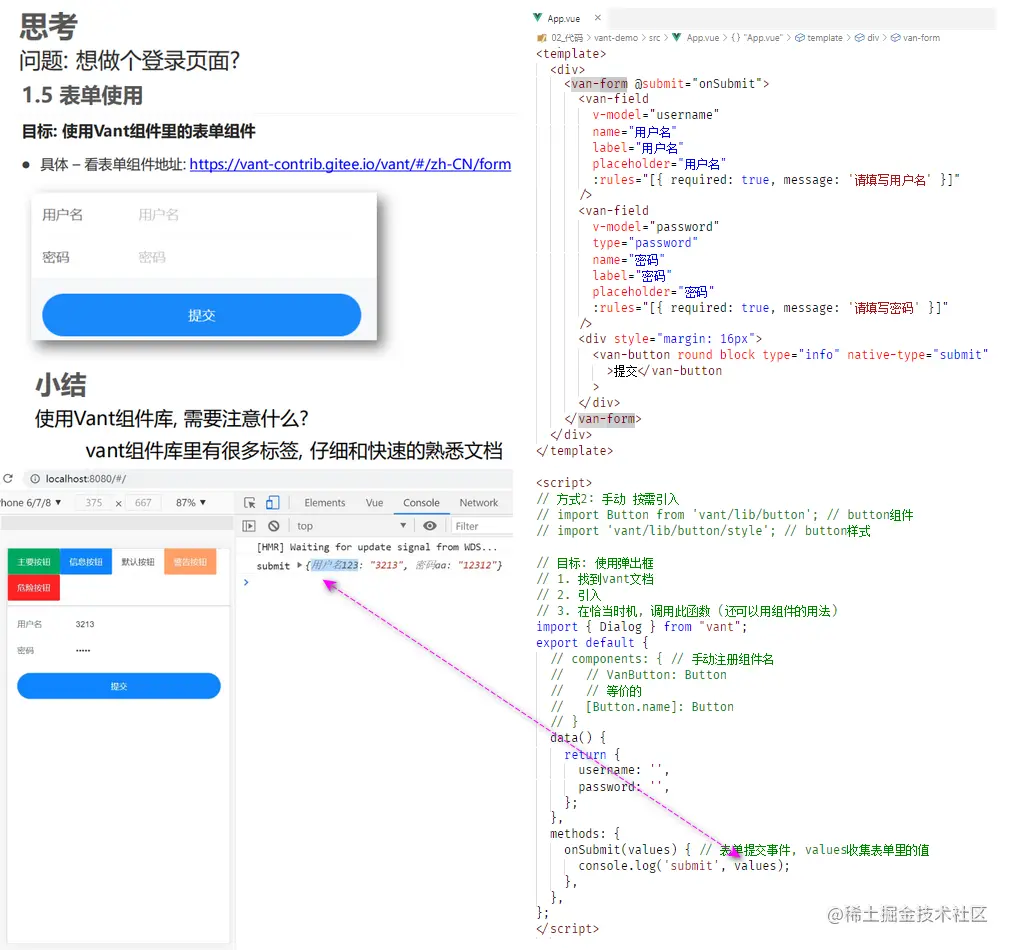Click the v-model="username" code line
Image resolution: width=1013 pixels, height=950 pixels.
pos(655,115)
